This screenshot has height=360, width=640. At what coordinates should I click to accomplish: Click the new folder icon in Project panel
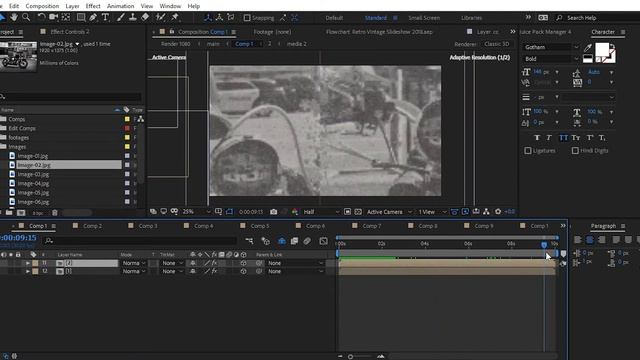tap(9, 213)
